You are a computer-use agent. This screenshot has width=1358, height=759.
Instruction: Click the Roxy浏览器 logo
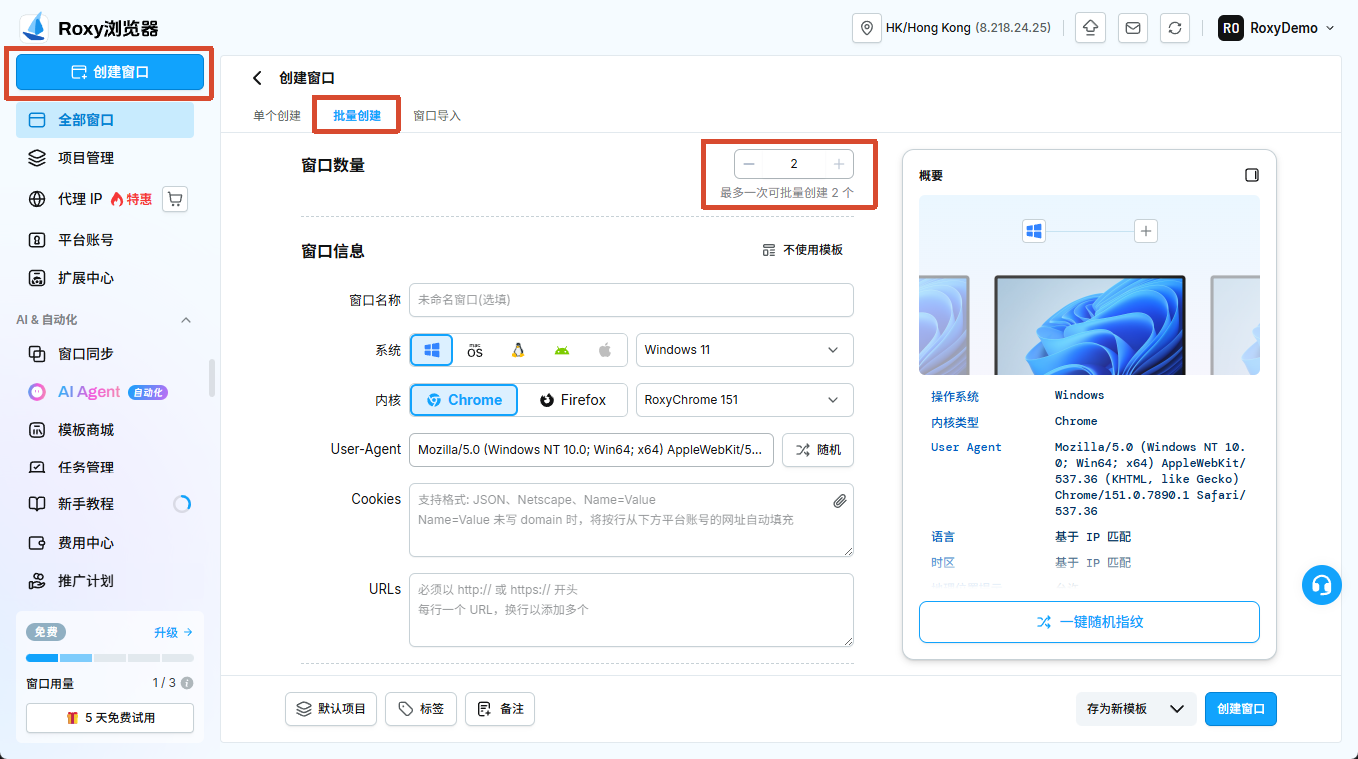89,28
